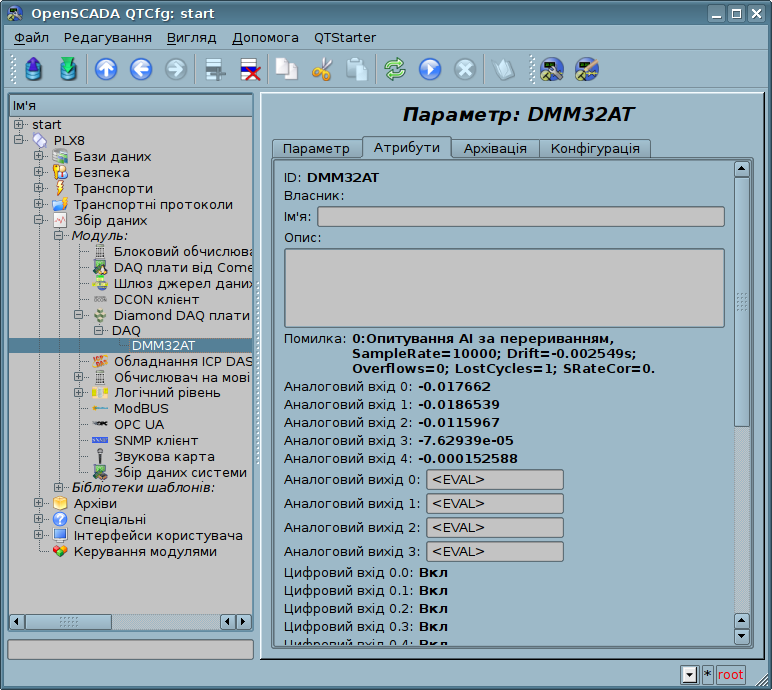Click the Delete item icon with red cross
The image size is (772, 690).
pyautogui.click(x=249, y=69)
